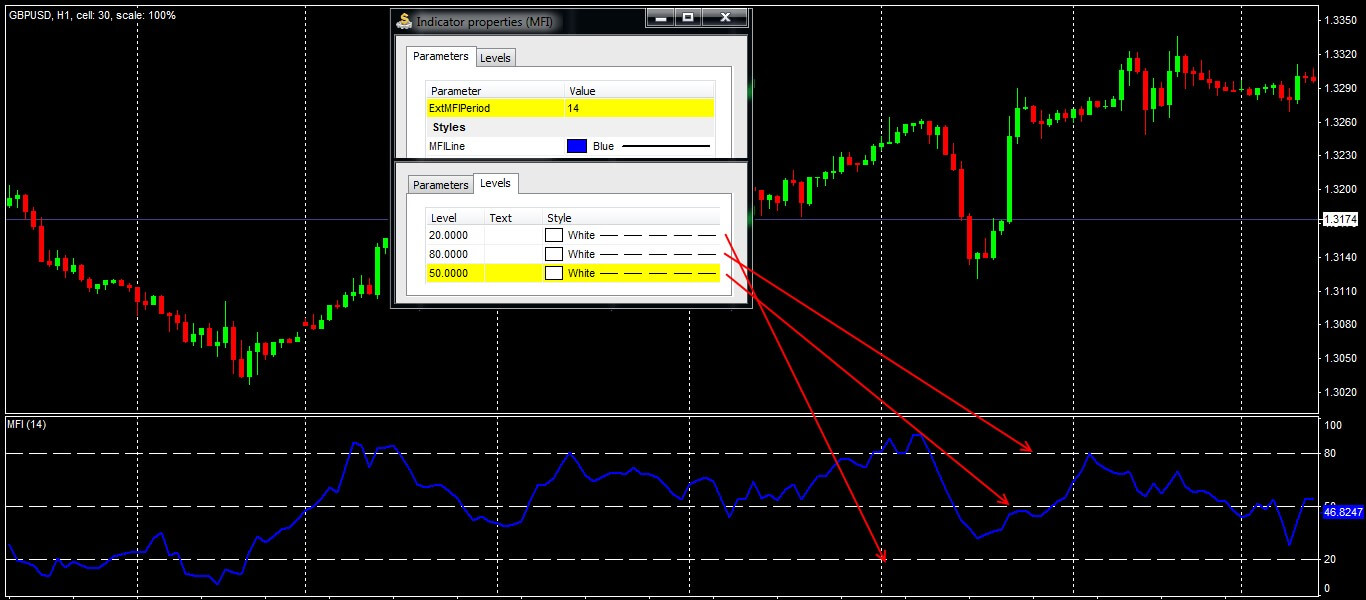Click the dashed line style of the 50.0000 level

coord(658,273)
